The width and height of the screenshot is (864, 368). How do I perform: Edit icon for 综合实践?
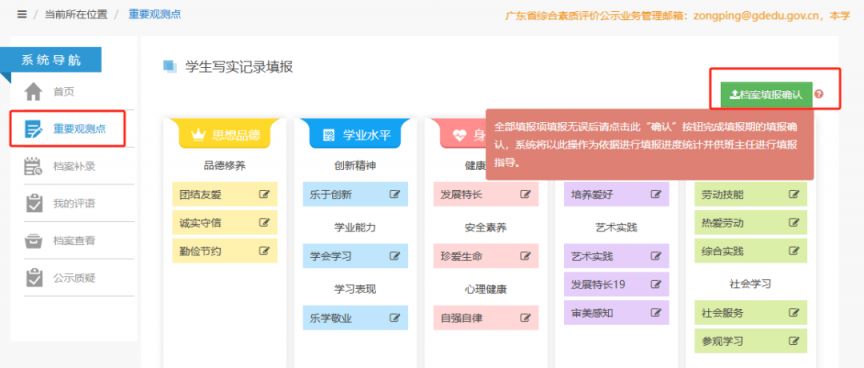(794, 251)
